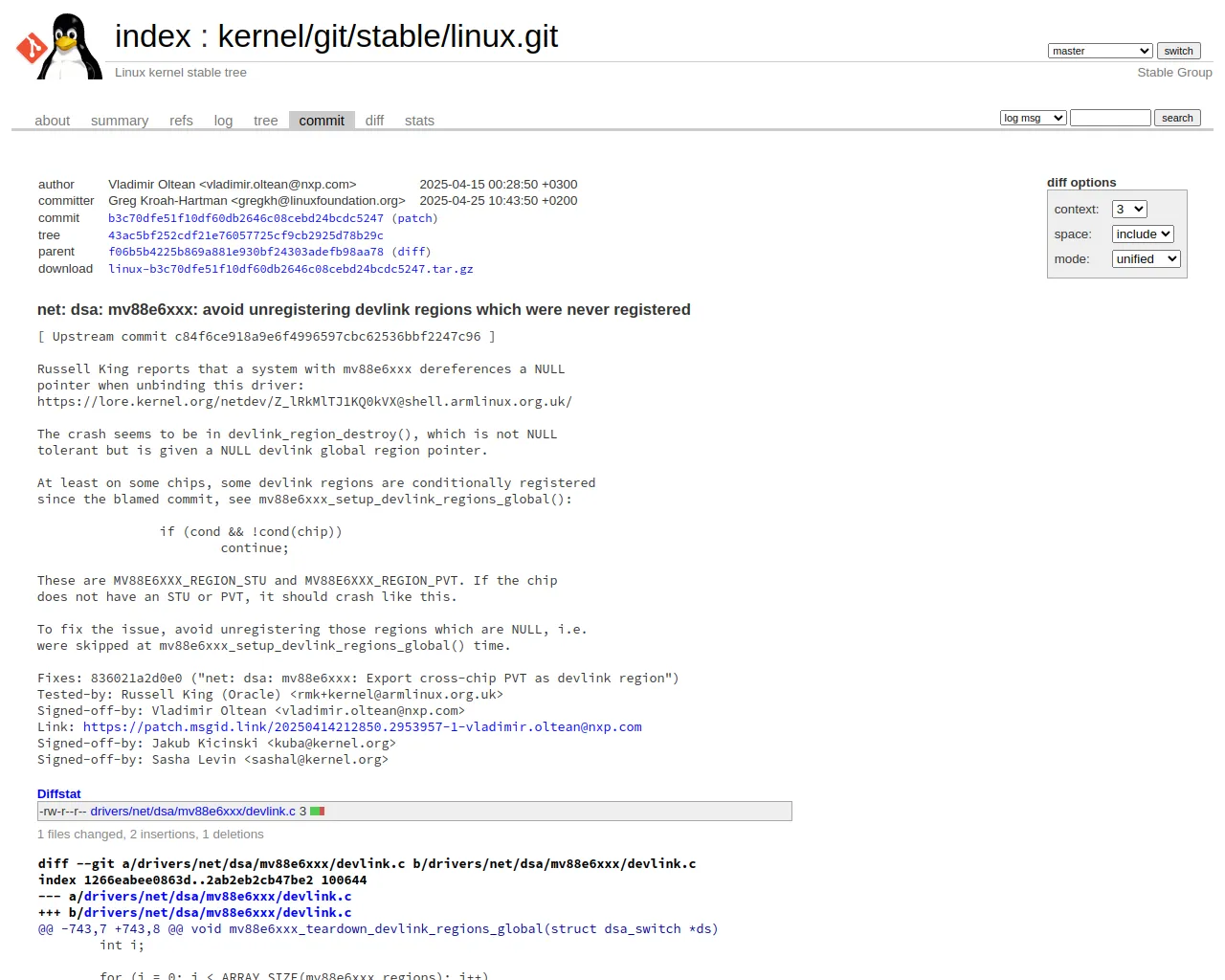The width and height of the screenshot is (1225, 980).
Task: Open the log msg search type dropdown
Action: (x=1033, y=118)
